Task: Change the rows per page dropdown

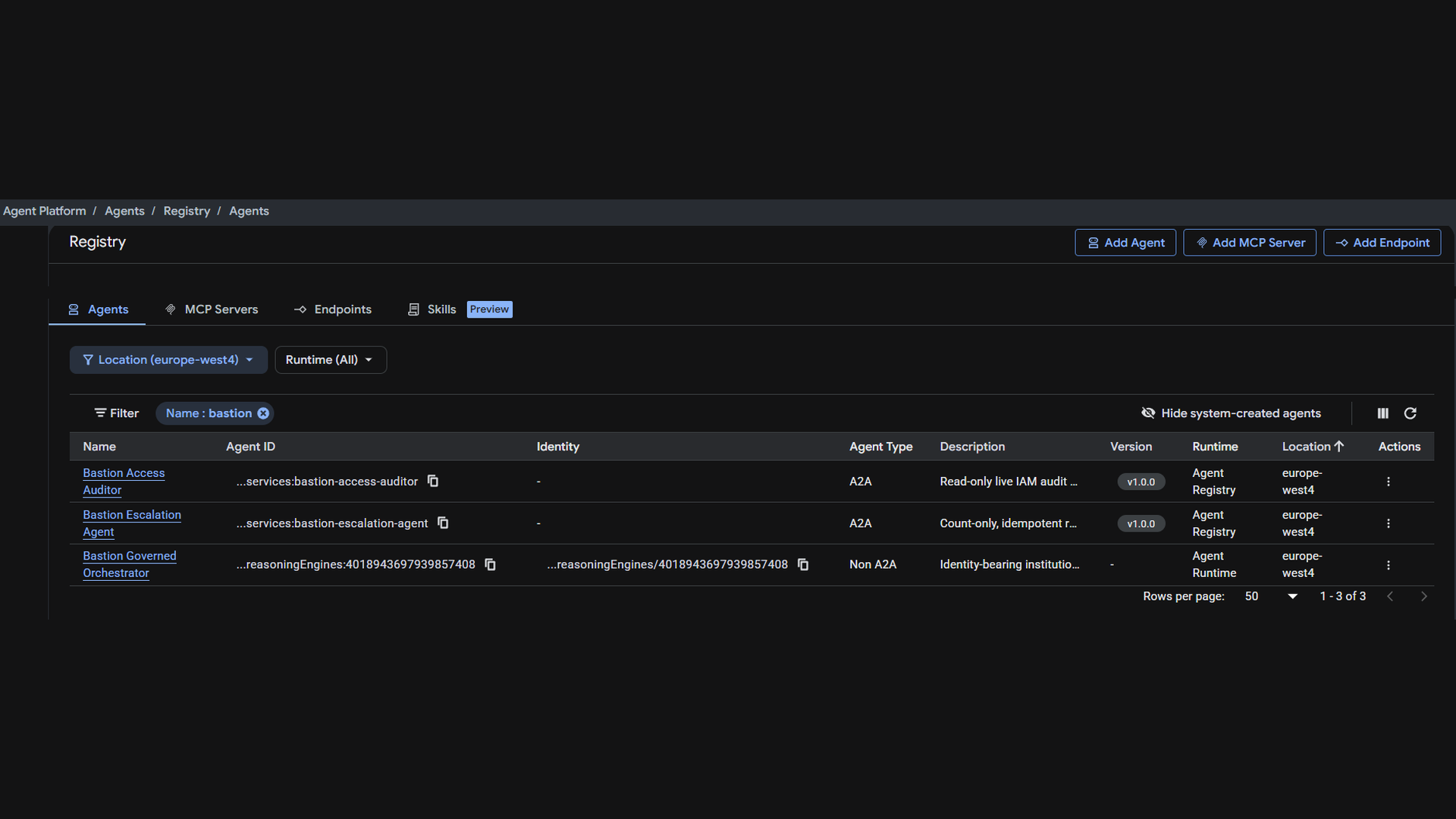Action: [1271, 597]
